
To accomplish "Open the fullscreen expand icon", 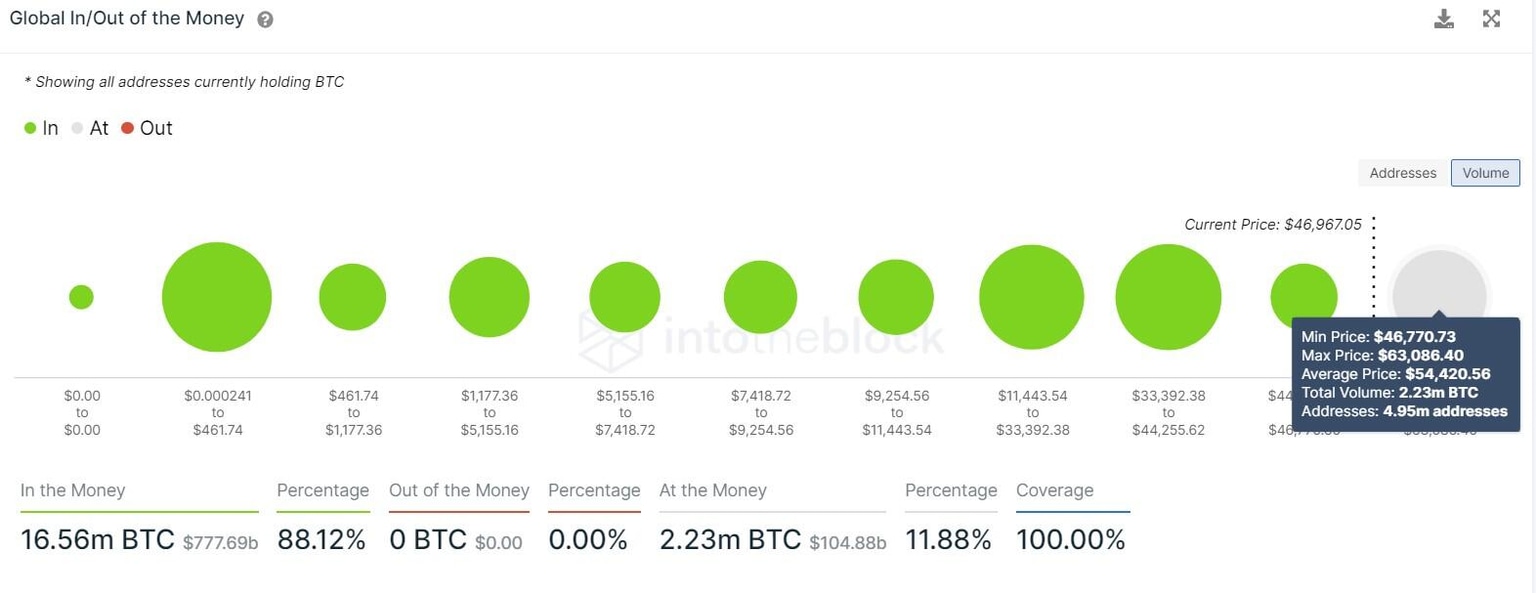I will coord(1491,18).
